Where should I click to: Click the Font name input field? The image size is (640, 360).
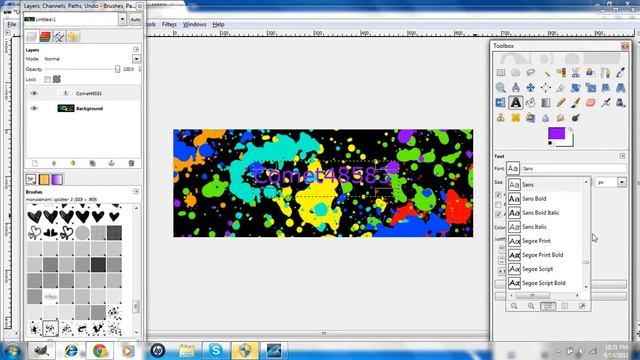(x=574, y=168)
